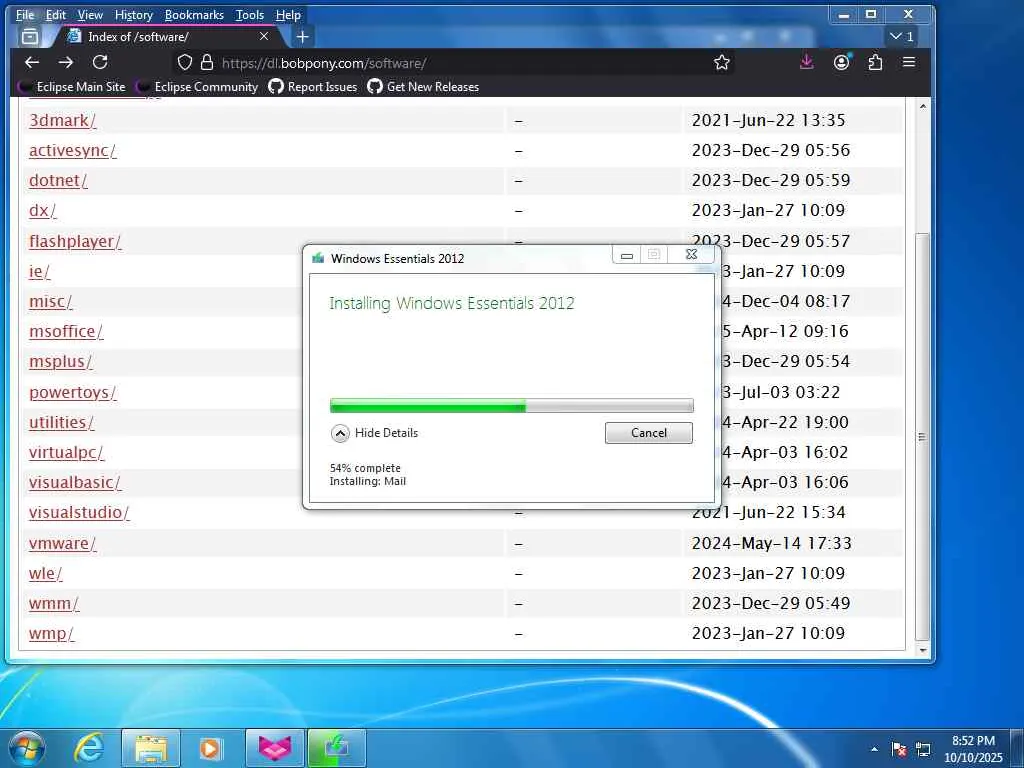Open the powertoys/ directory link
1024x768 pixels.
[72, 392]
